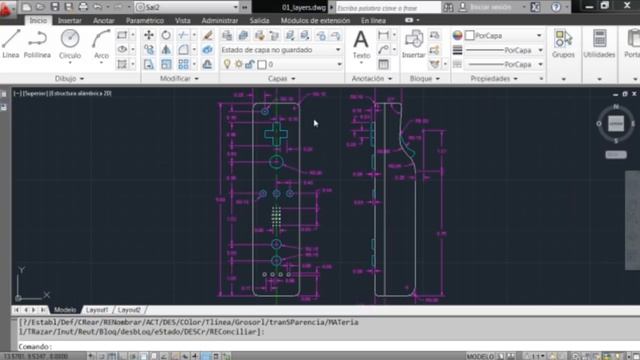Click the Comando command line input
The width and height of the screenshot is (640, 360).
(327, 346)
